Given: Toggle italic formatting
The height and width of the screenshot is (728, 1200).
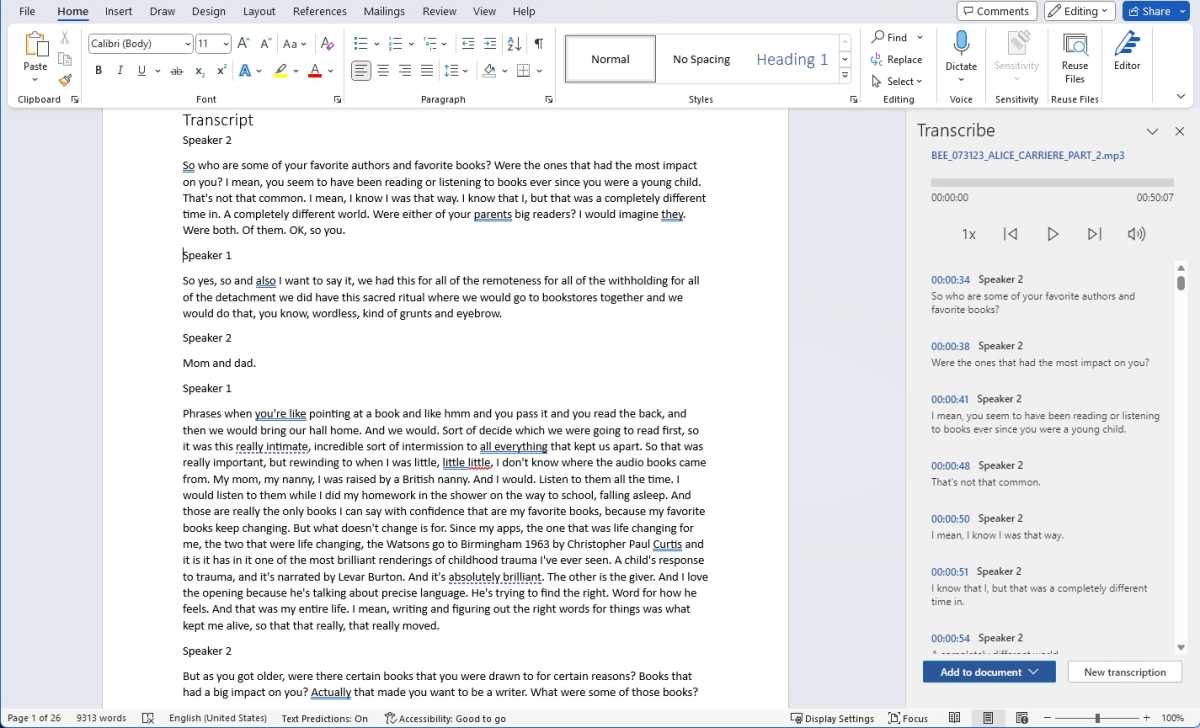Looking at the screenshot, I should click(x=119, y=70).
